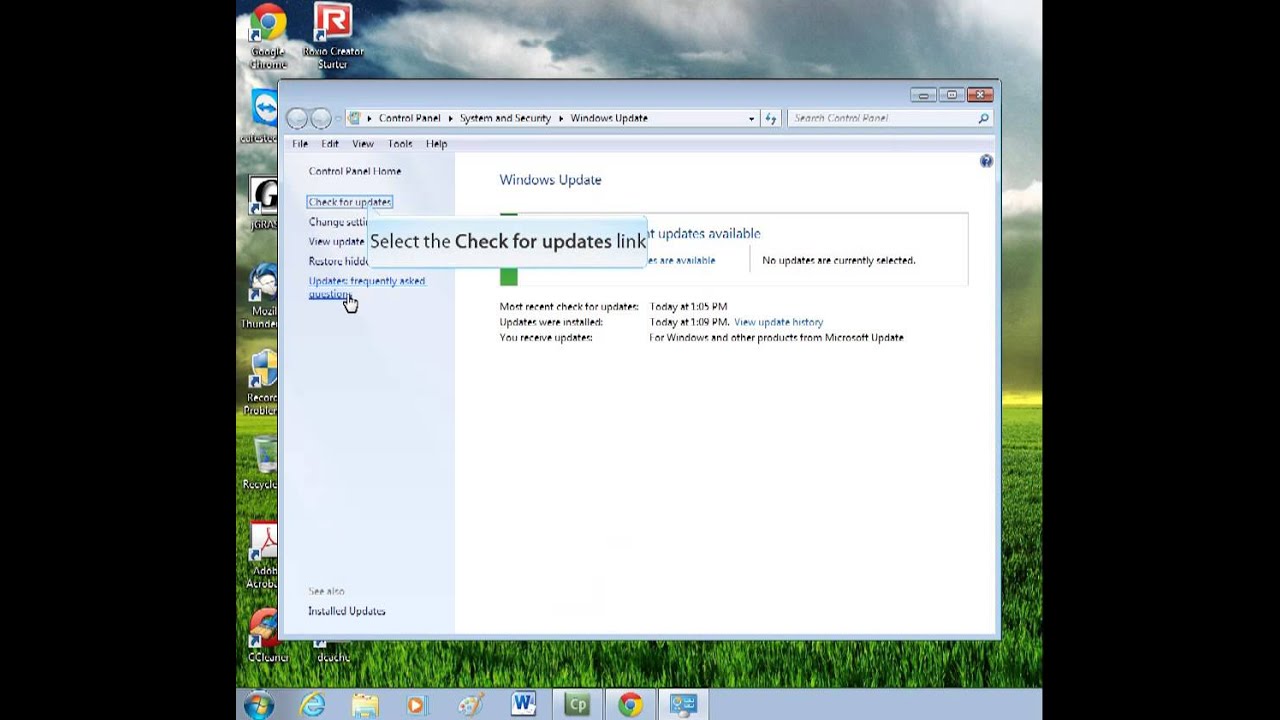Switch to Microsoft Word in taskbar
The image size is (1280, 720).
point(523,705)
